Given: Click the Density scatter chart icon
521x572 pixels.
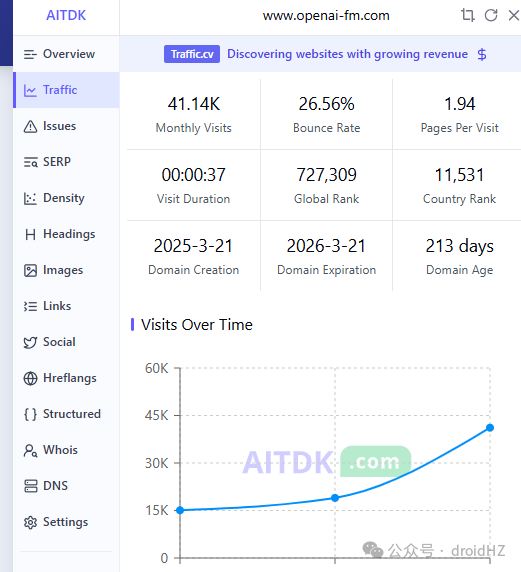Looking at the screenshot, I should coord(30,198).
